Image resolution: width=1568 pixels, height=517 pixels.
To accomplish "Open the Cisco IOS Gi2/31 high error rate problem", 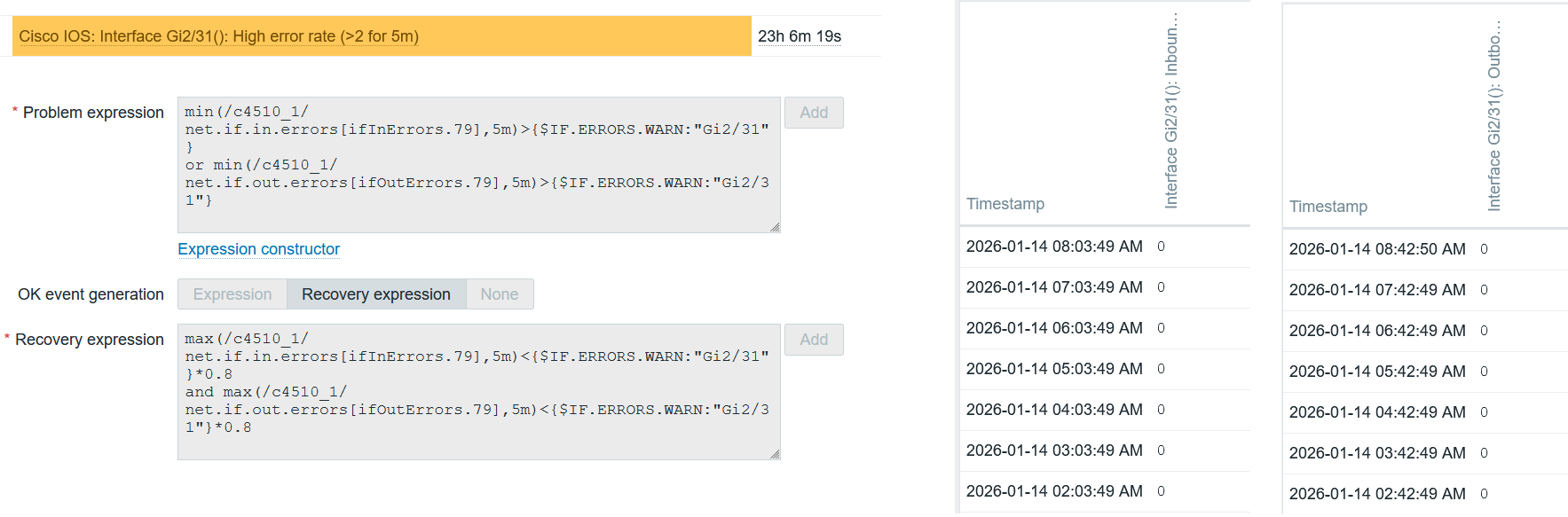I will [219, 36].
